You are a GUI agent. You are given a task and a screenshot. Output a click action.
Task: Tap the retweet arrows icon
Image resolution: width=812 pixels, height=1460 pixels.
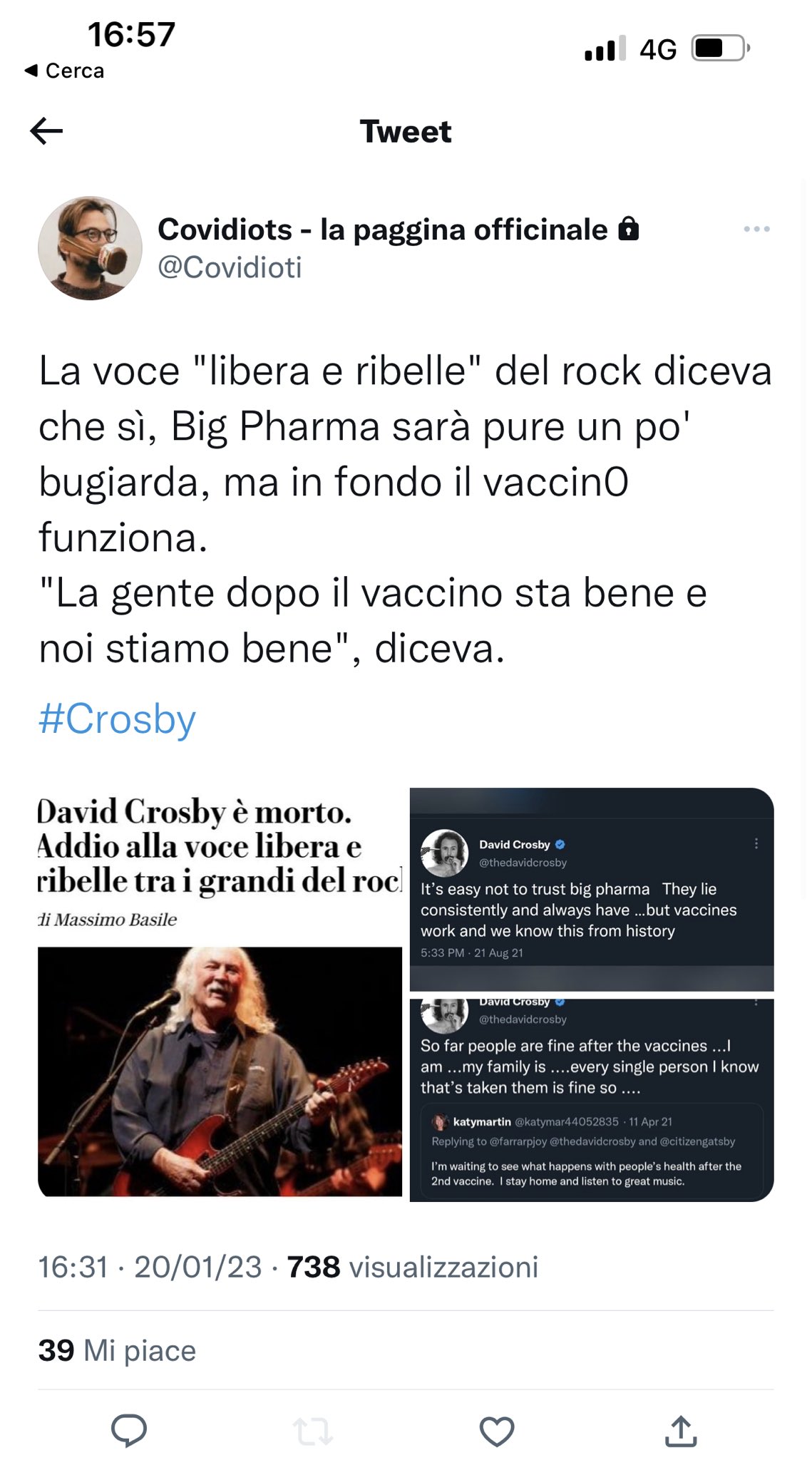[312, 1431]
